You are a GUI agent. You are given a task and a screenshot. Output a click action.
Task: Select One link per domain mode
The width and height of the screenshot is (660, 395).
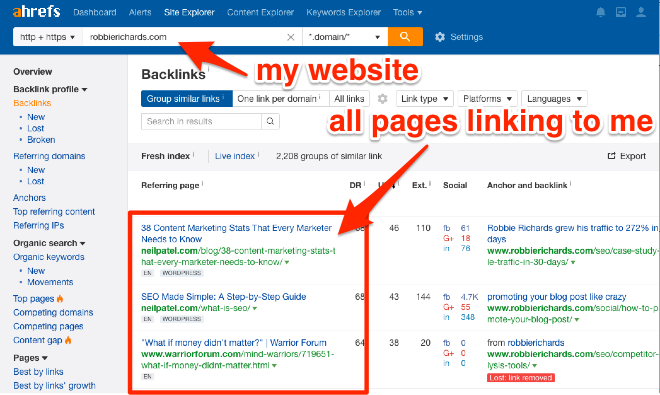tap(281, 99)
